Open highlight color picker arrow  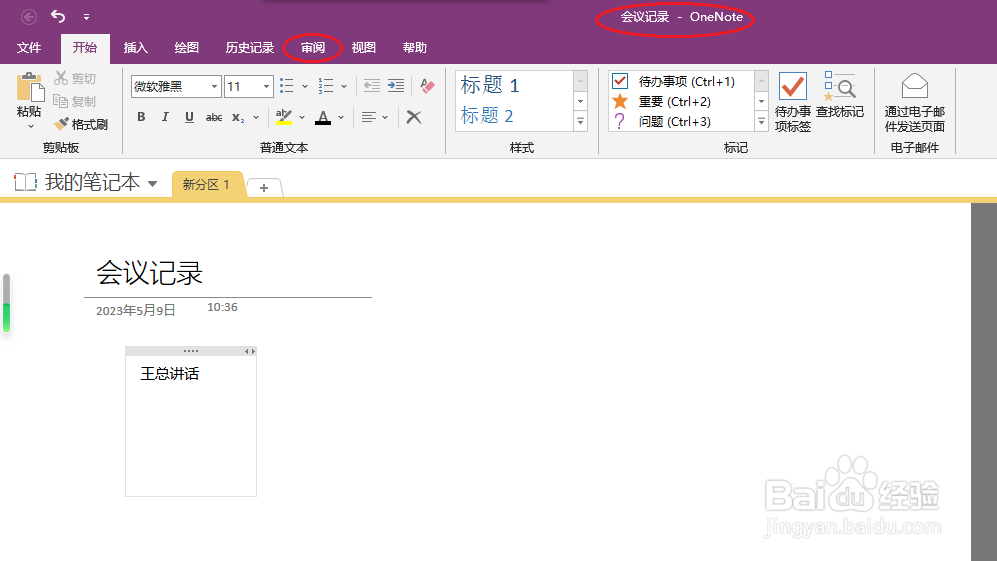tap(302, 118)
